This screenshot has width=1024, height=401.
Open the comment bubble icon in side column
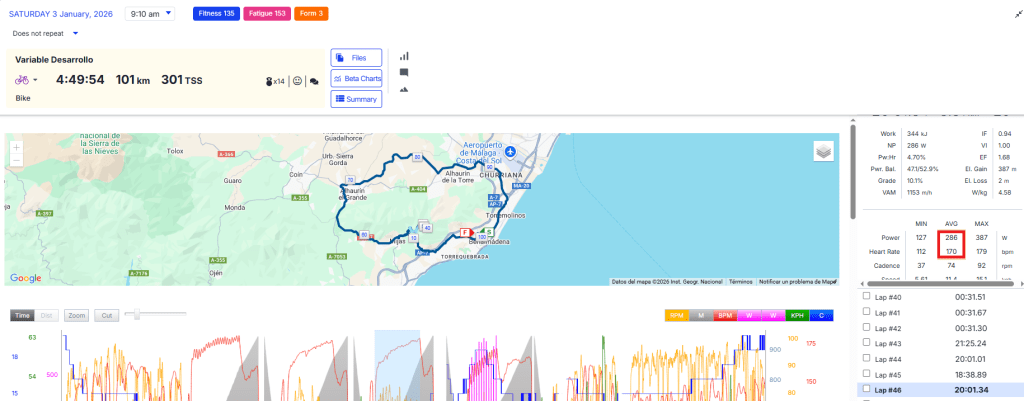(404, 73)
